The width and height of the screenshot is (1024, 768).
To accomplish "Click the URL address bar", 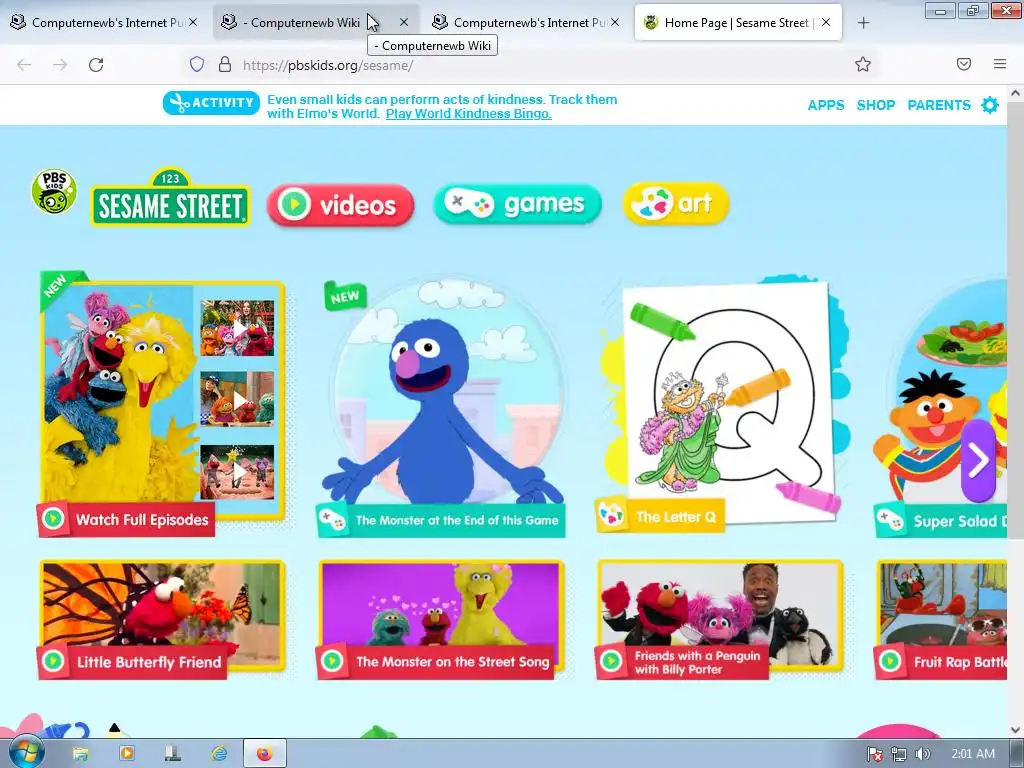I will coord(536,65).
